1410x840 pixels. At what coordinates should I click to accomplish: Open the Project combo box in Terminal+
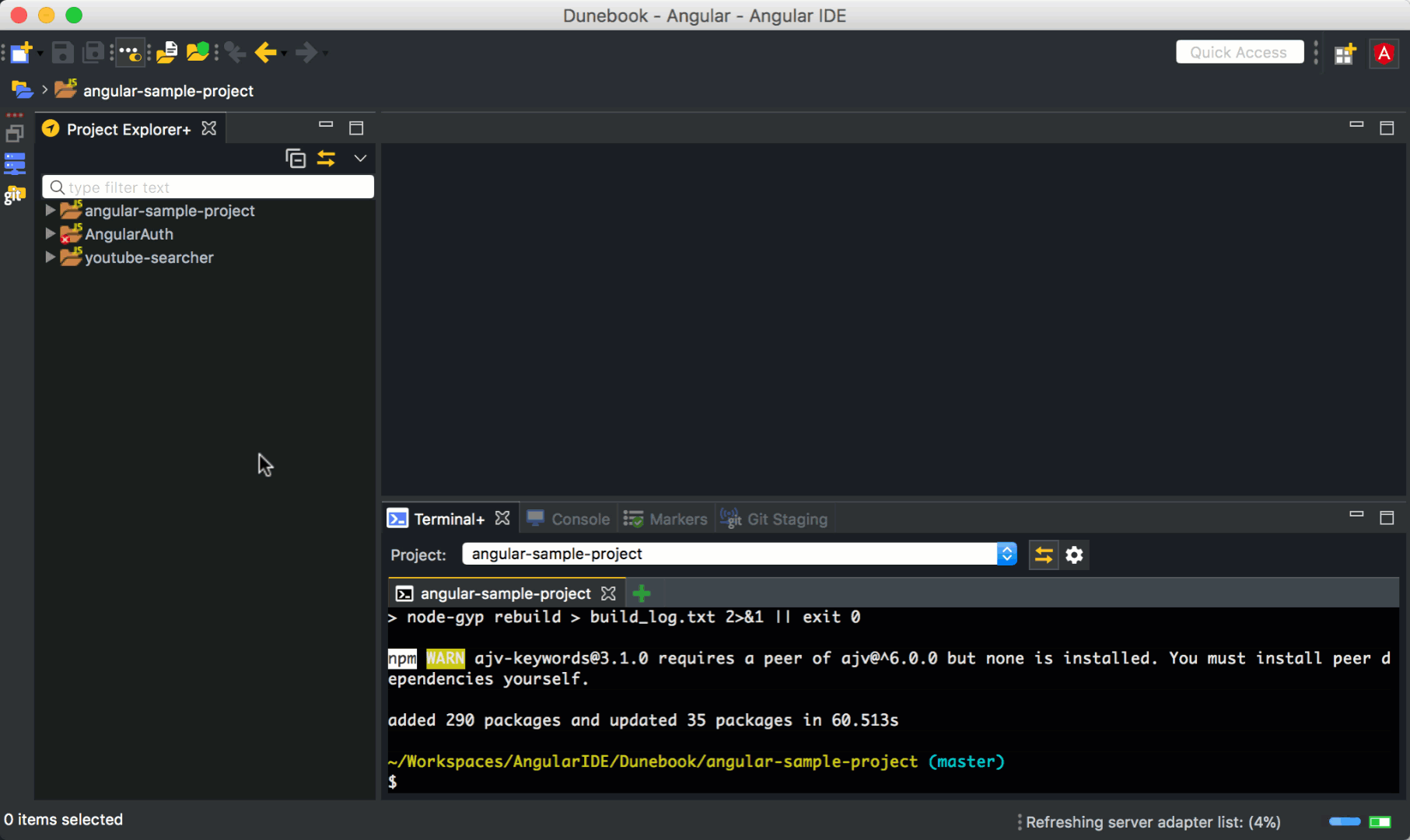(740, 554)
